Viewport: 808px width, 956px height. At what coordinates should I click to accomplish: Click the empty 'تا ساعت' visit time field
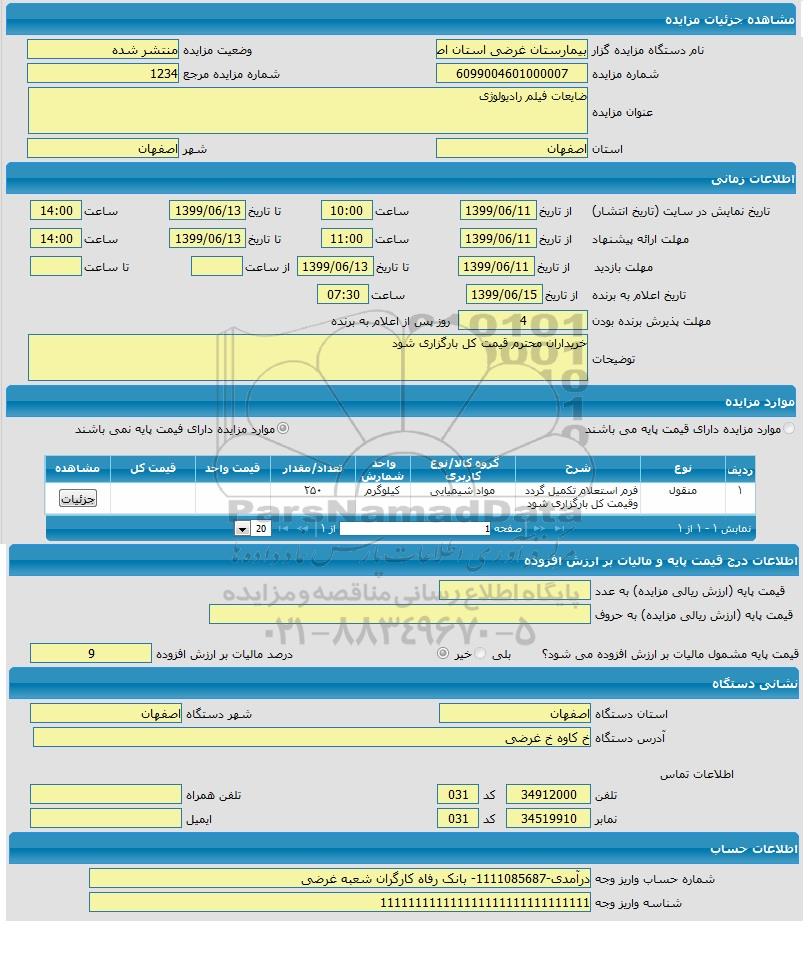click(56, 266)
